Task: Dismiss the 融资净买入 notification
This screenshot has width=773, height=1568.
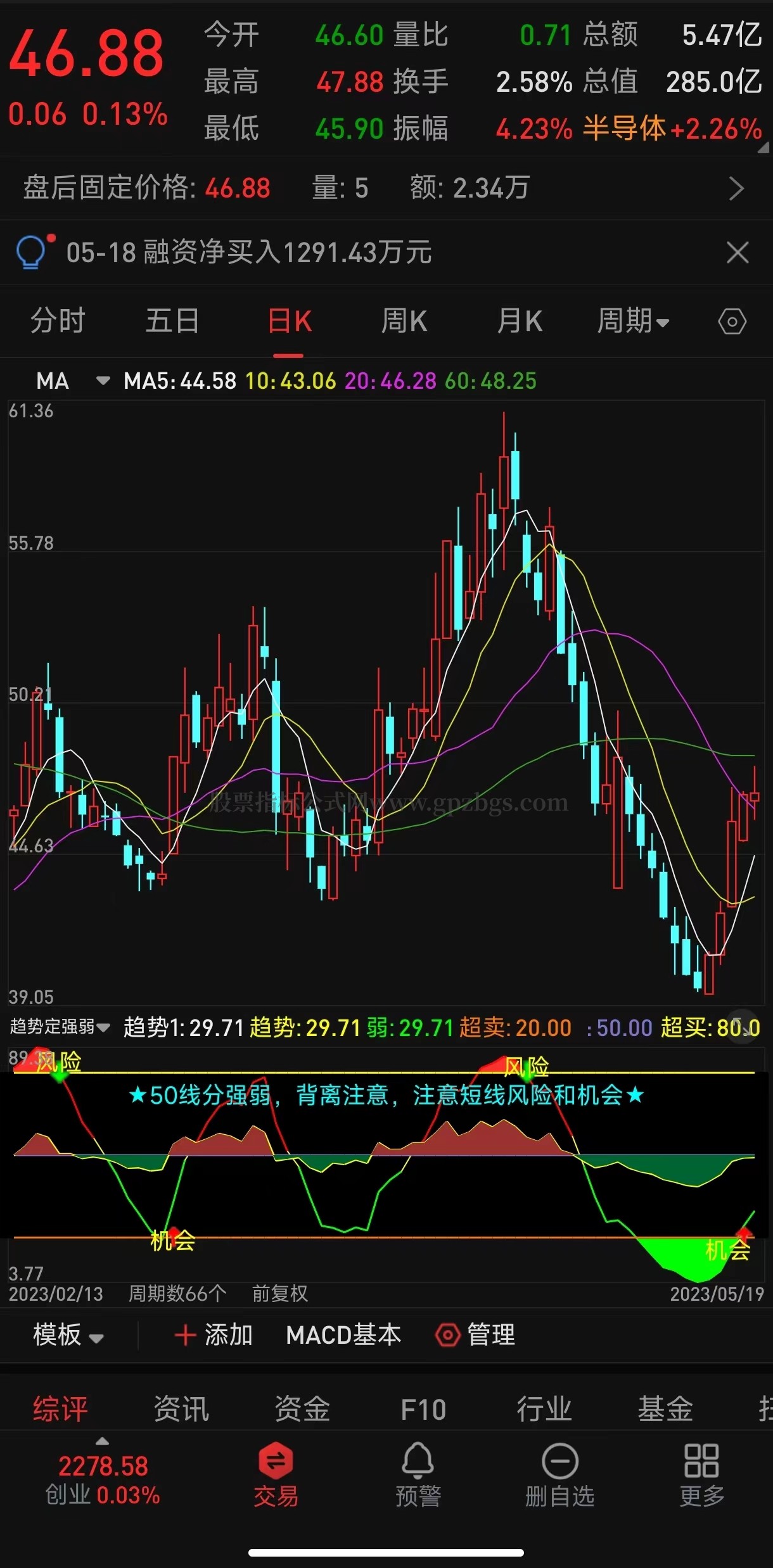Action: (x=738, y=252)
